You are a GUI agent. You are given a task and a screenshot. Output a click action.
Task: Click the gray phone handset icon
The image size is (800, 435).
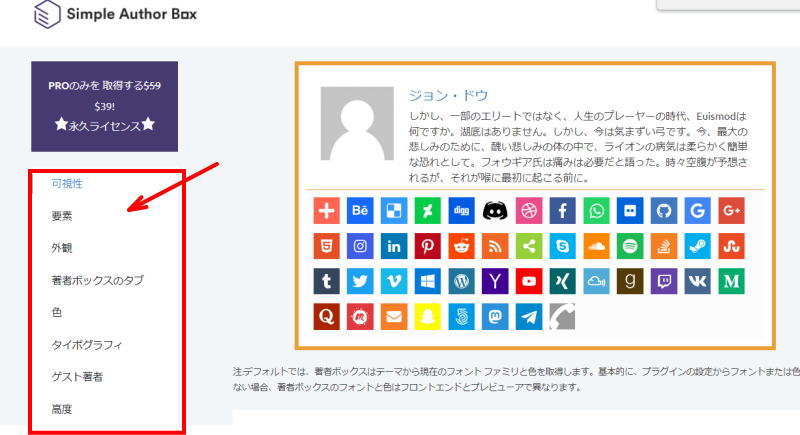coord(562,317)
